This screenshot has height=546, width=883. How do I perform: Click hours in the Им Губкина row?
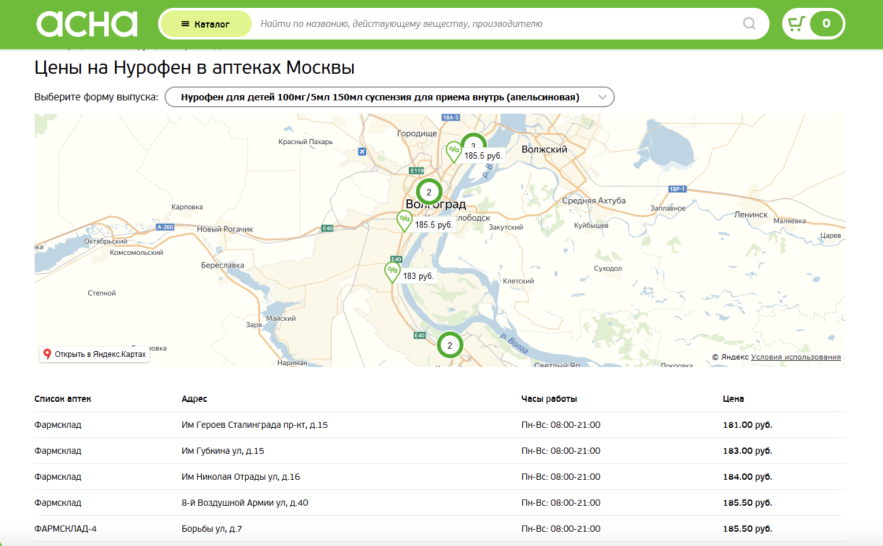click(x=561, y=451)
